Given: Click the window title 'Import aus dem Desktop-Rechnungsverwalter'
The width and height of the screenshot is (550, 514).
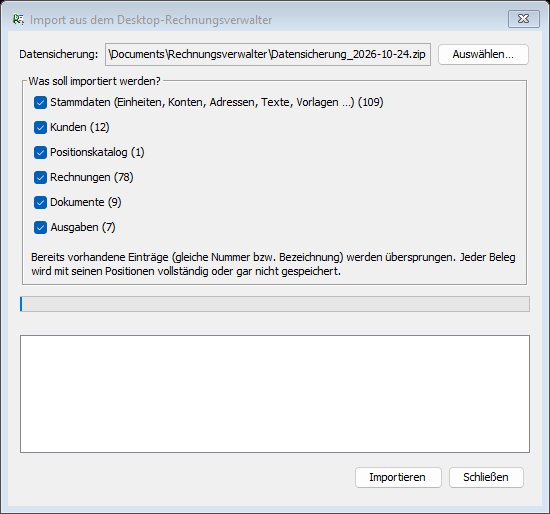Looking at the screenshot, I should coord(151,20).
